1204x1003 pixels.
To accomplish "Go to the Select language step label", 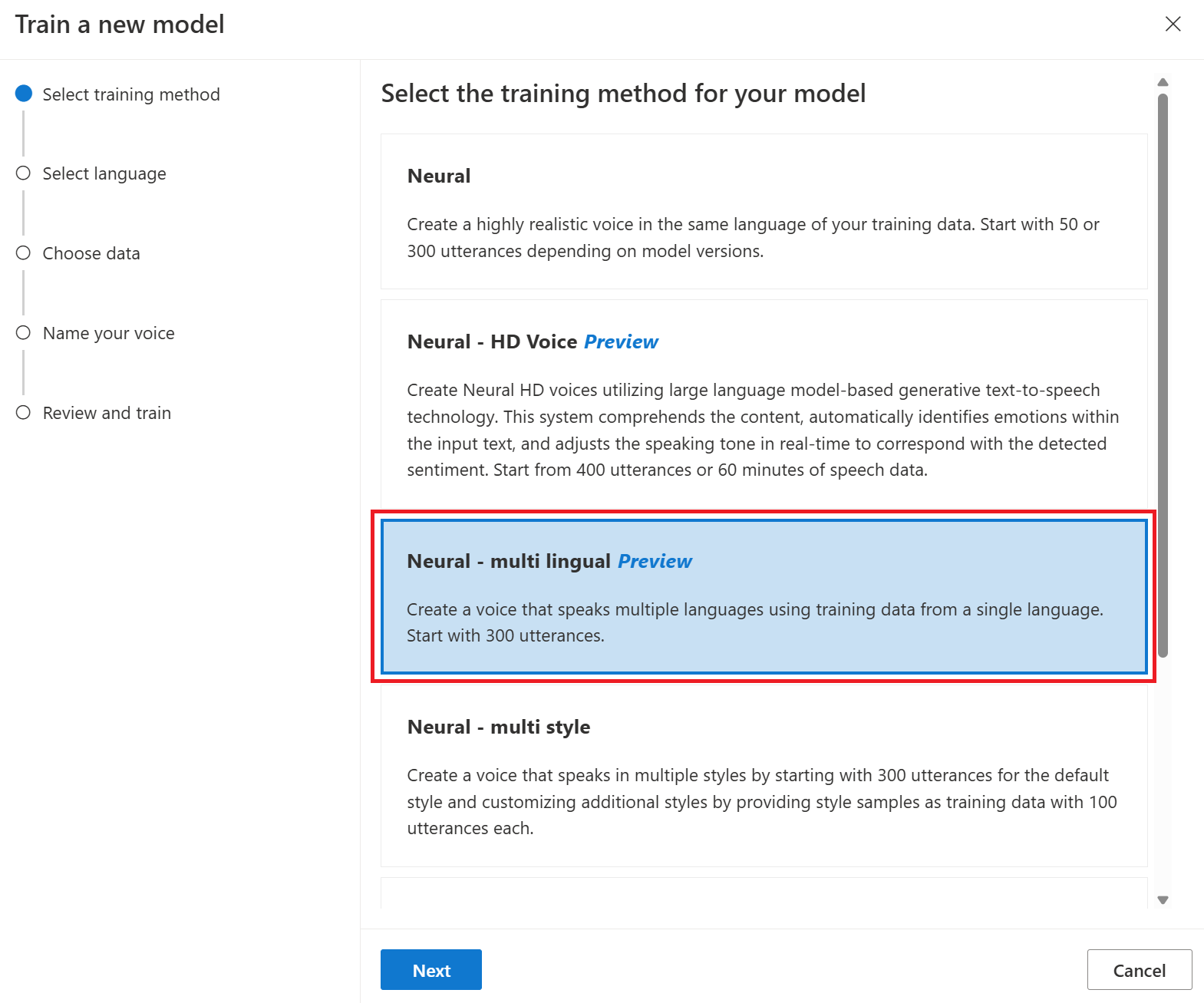I will [104, 173].
